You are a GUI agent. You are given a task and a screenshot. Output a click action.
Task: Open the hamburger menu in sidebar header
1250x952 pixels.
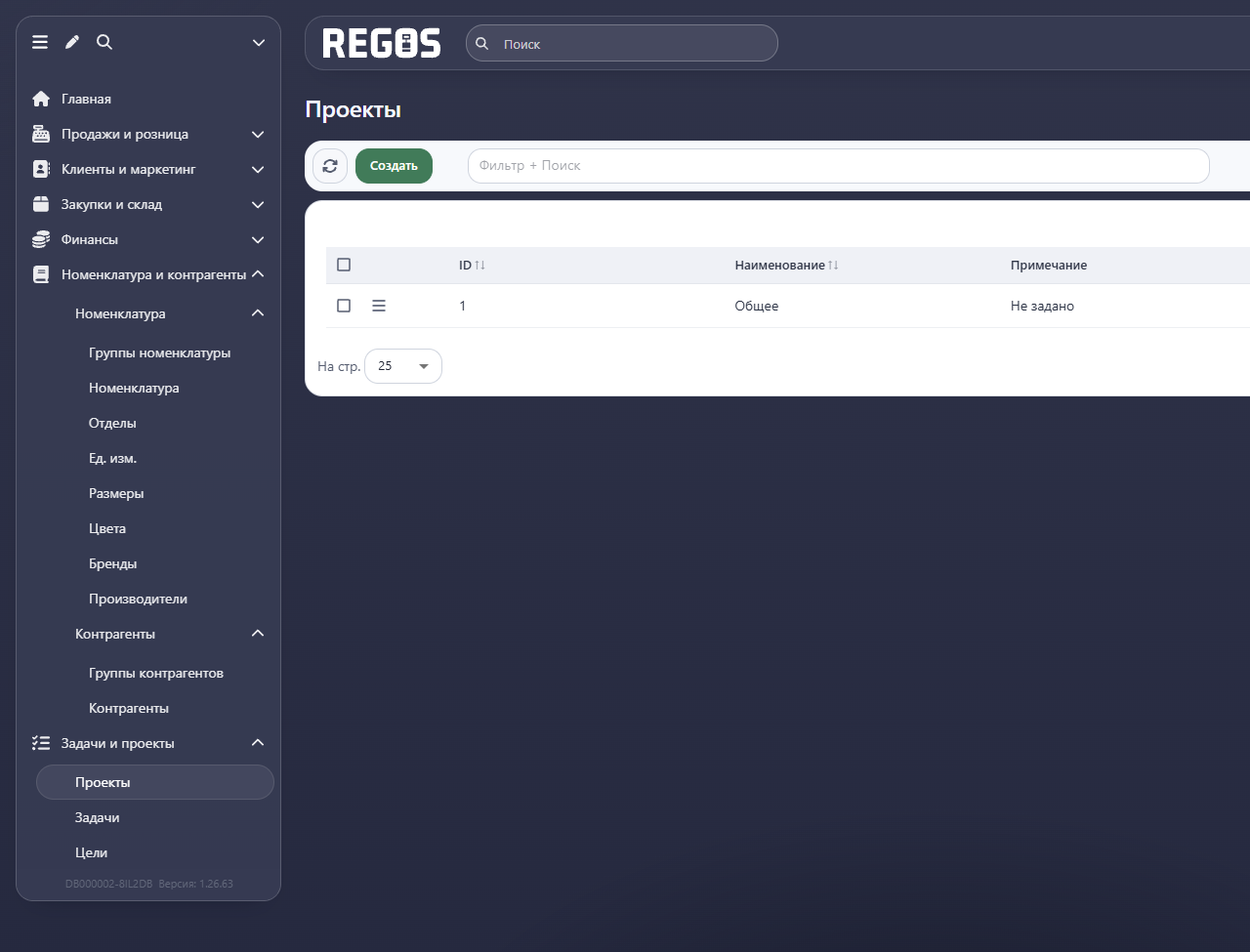40,42
